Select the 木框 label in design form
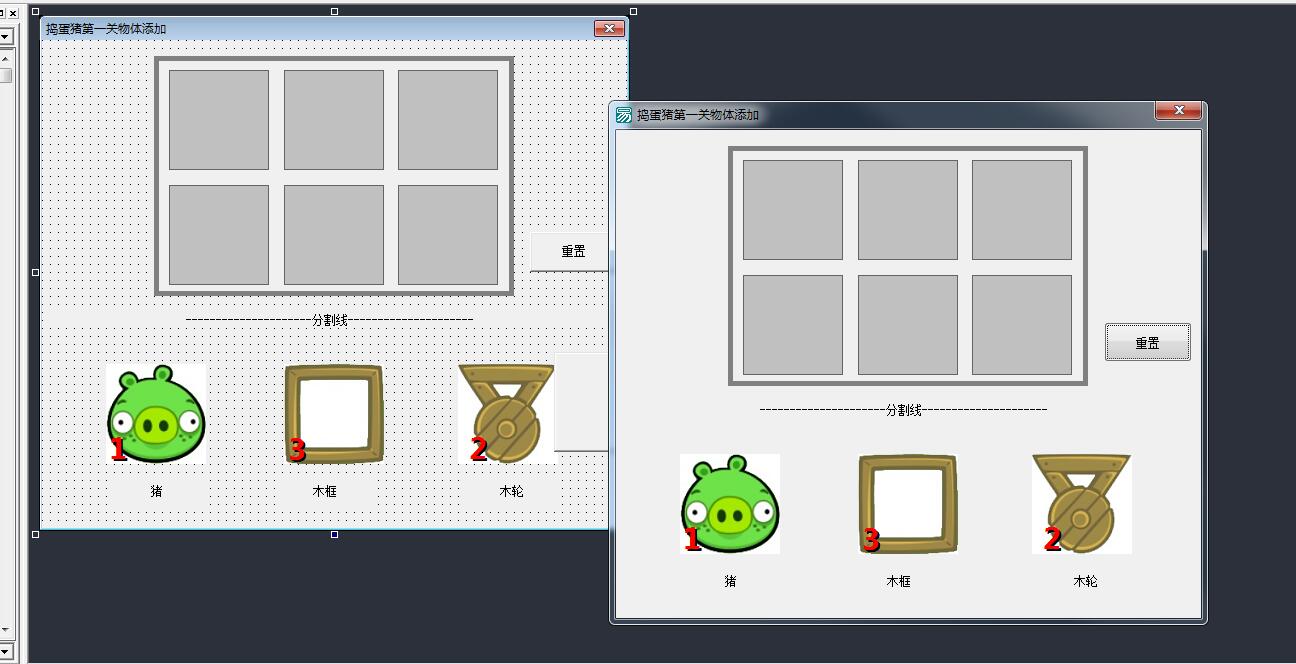The height and width of the screenshot is (664, 1296). tap(325, 491)
